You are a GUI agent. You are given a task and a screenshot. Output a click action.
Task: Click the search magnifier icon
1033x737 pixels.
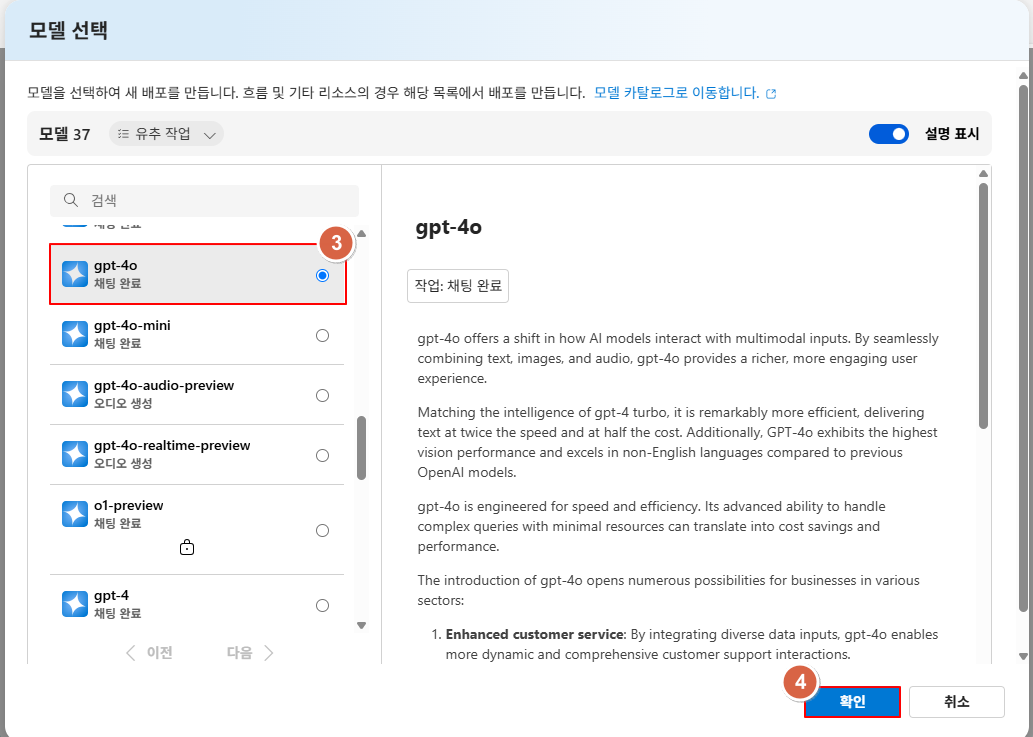[70, 200]
